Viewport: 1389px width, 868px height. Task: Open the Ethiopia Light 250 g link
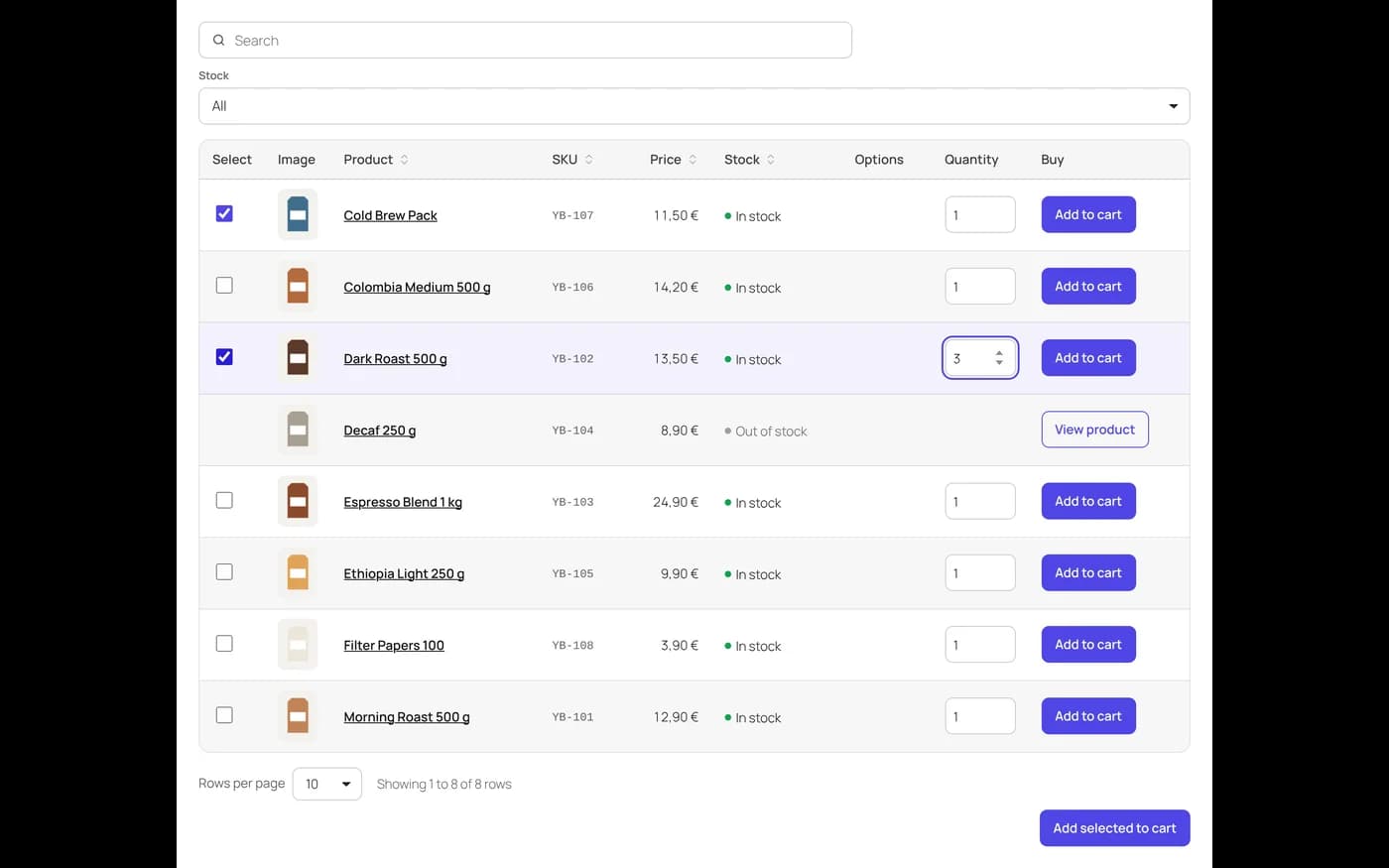[x=404, y=573]
